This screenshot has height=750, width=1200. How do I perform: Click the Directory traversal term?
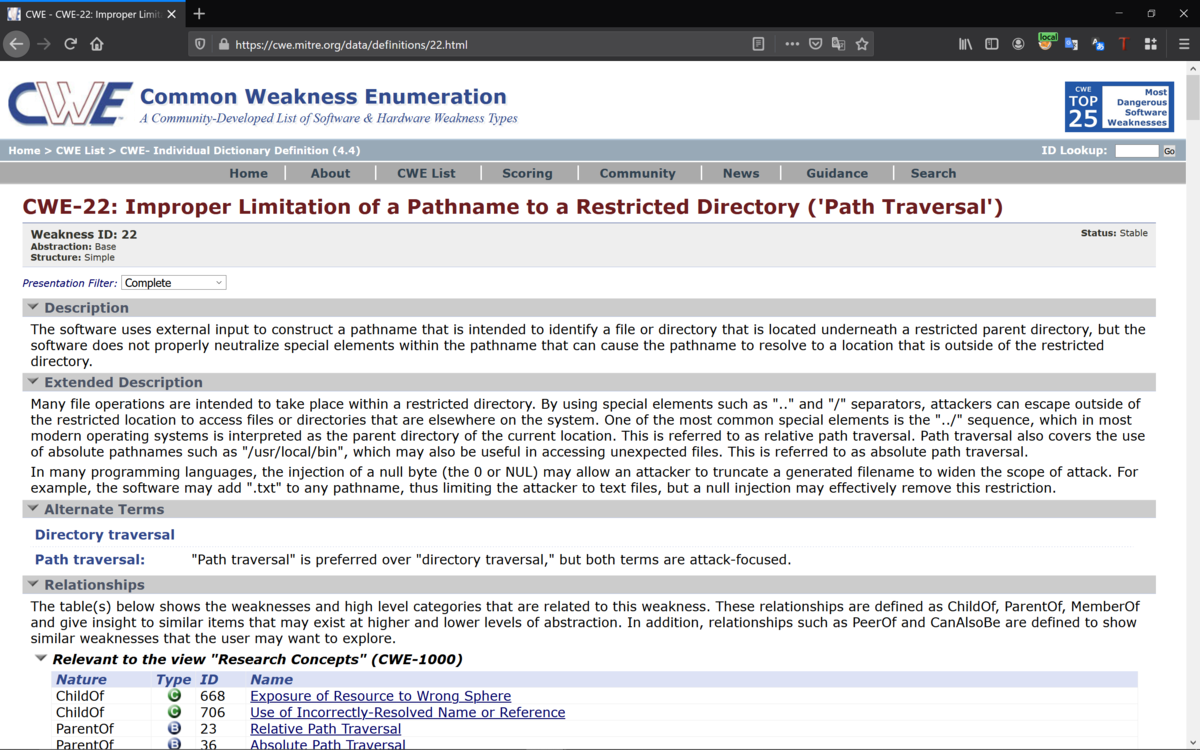point(105,535)
